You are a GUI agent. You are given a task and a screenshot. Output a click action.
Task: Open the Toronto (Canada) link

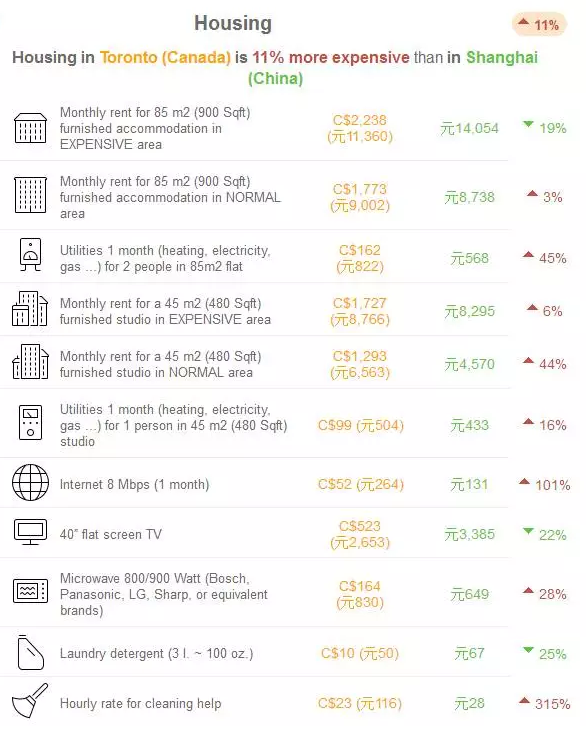[165, 57]
